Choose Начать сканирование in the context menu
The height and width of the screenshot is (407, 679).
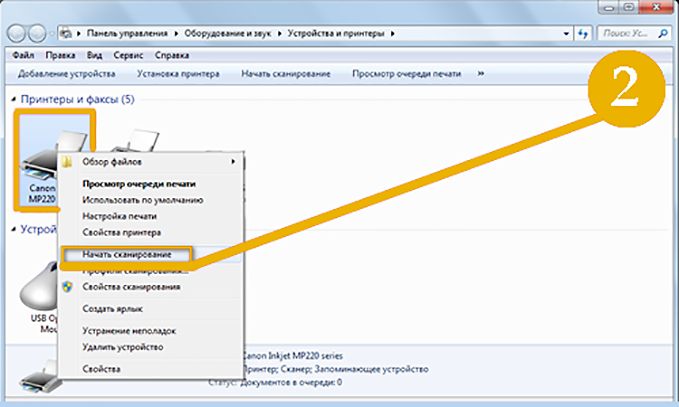[126, 255]
